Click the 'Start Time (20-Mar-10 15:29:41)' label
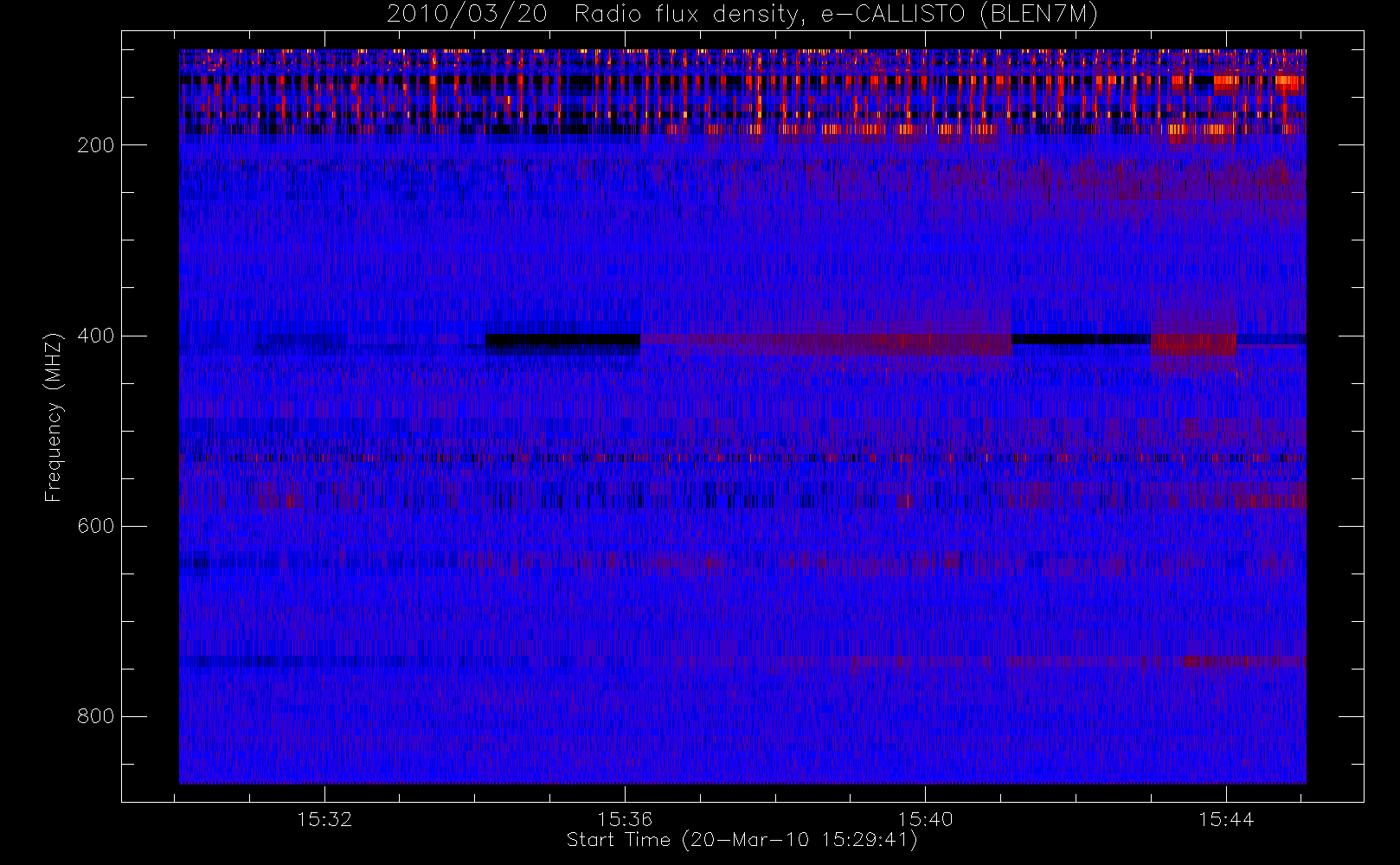This screenshot has width=1400, height=865. 742,840
